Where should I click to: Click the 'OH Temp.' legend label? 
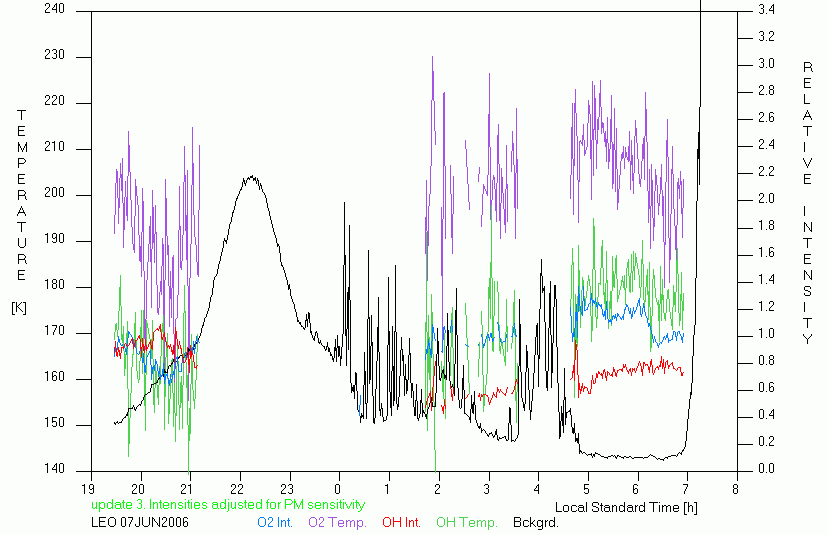point(466,522)
